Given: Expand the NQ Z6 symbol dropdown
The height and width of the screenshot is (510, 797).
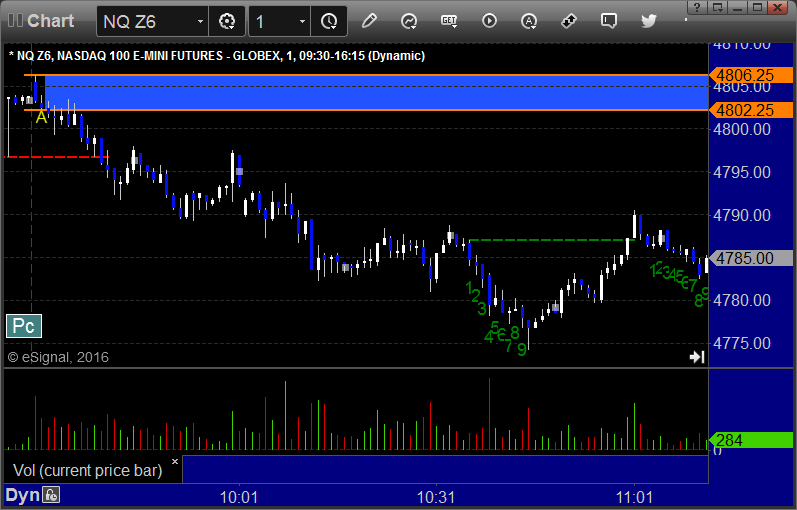Looking at the screenshot, I should click(200, 21).
